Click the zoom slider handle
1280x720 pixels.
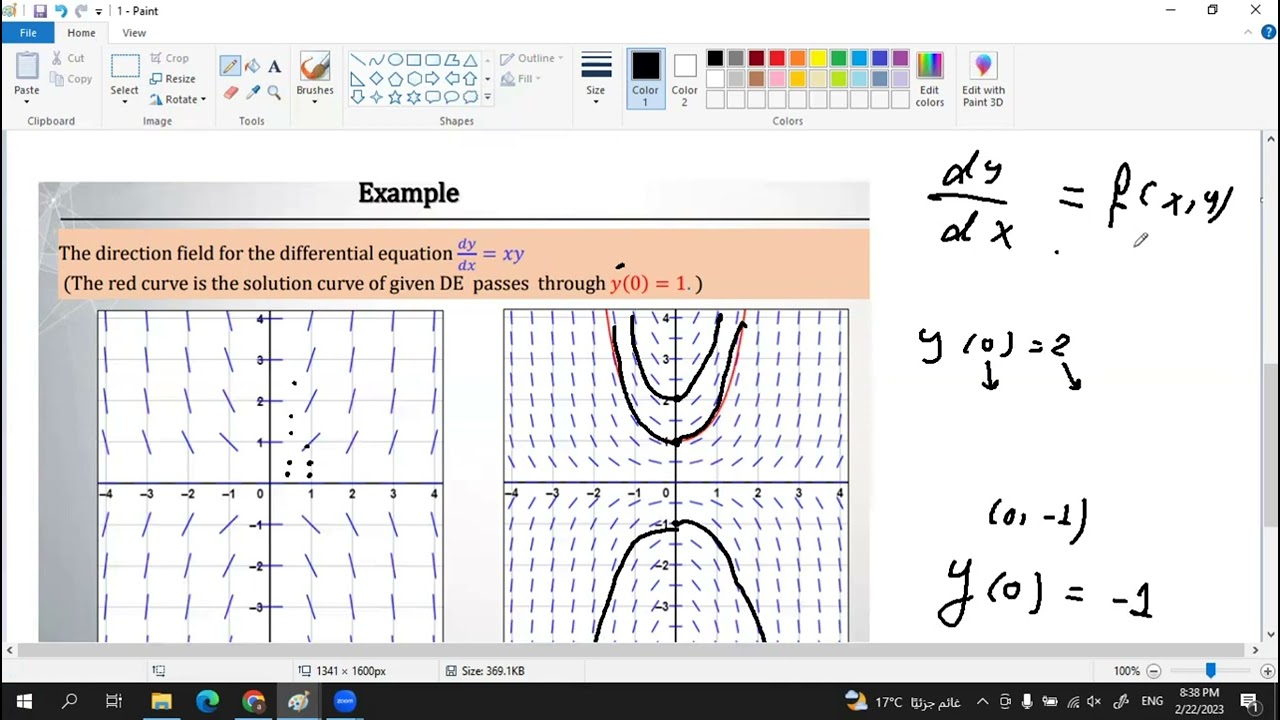click(1210, 671)
